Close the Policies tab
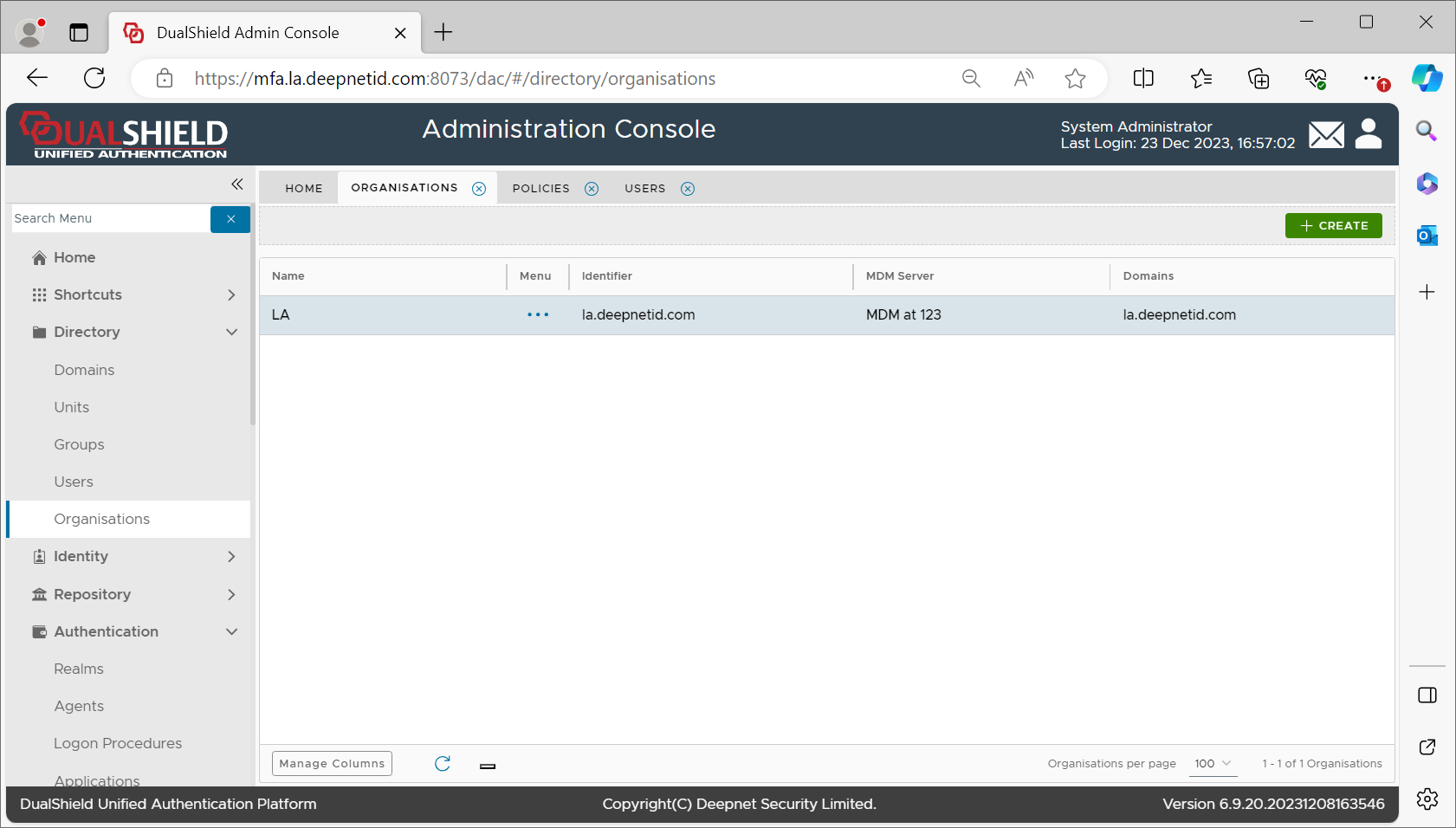The image size is (1456, 828). (x=592, y=189)
